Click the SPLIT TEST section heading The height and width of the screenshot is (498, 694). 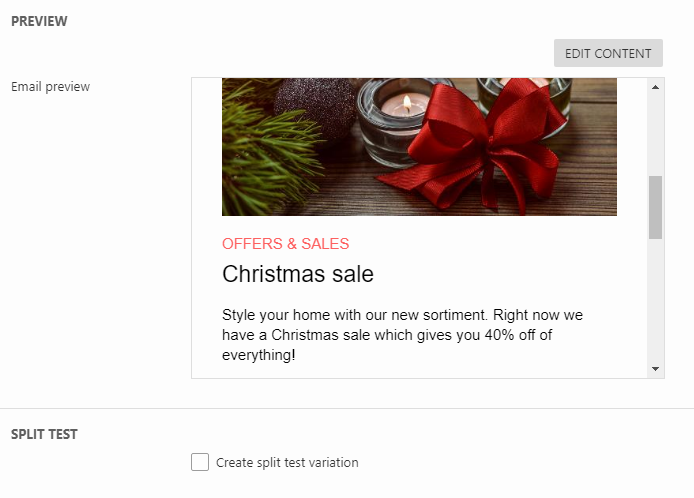pyautogui.click(x=44, y=434)
